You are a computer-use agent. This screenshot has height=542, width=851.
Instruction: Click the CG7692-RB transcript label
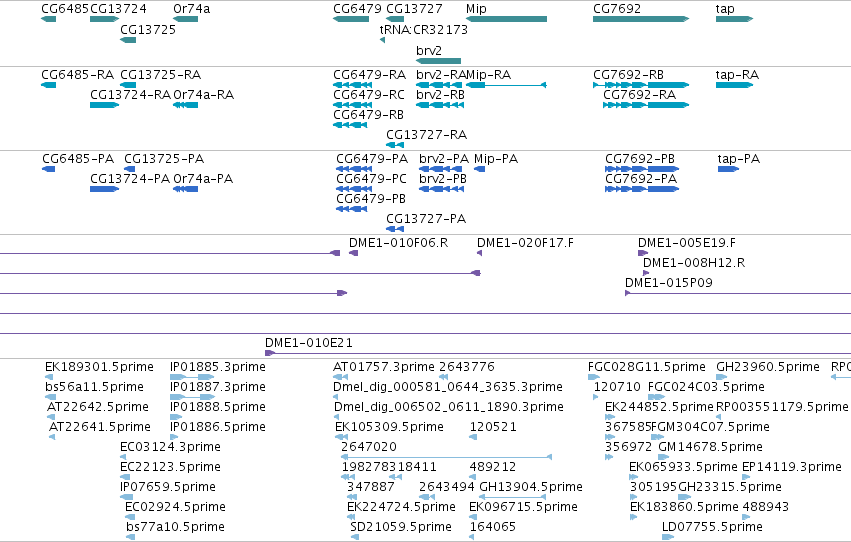tap(628, 74)
